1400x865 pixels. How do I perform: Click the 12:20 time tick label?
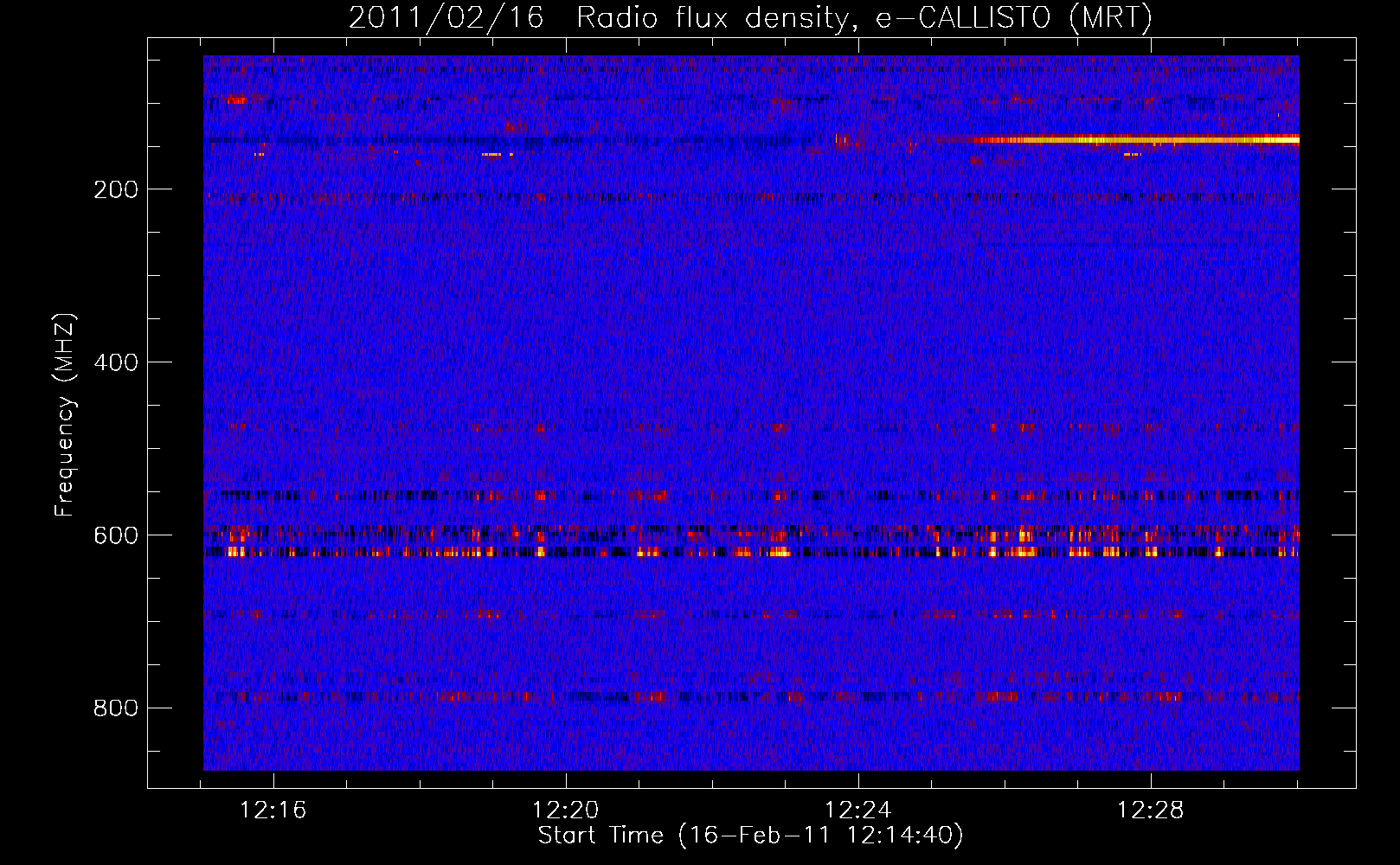coord(566,811)
